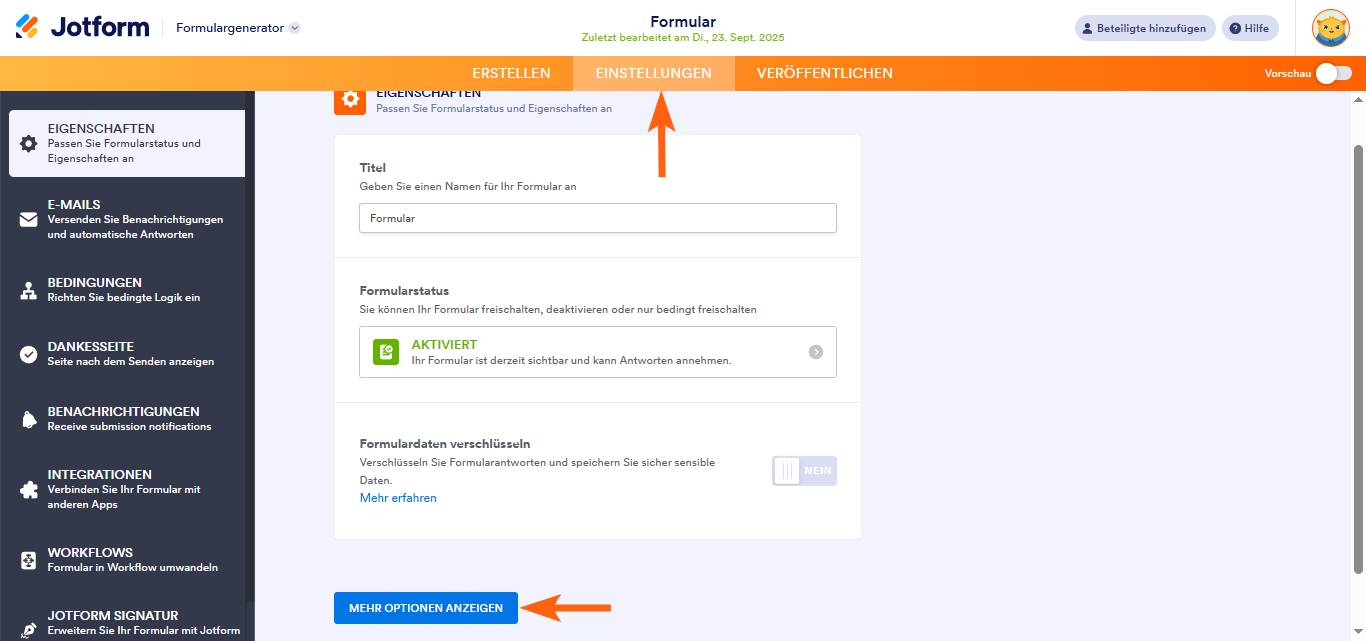Enable Formulardaten verschlüsseln toggle
Screen dimensions: 1366x641
[803, 471]
